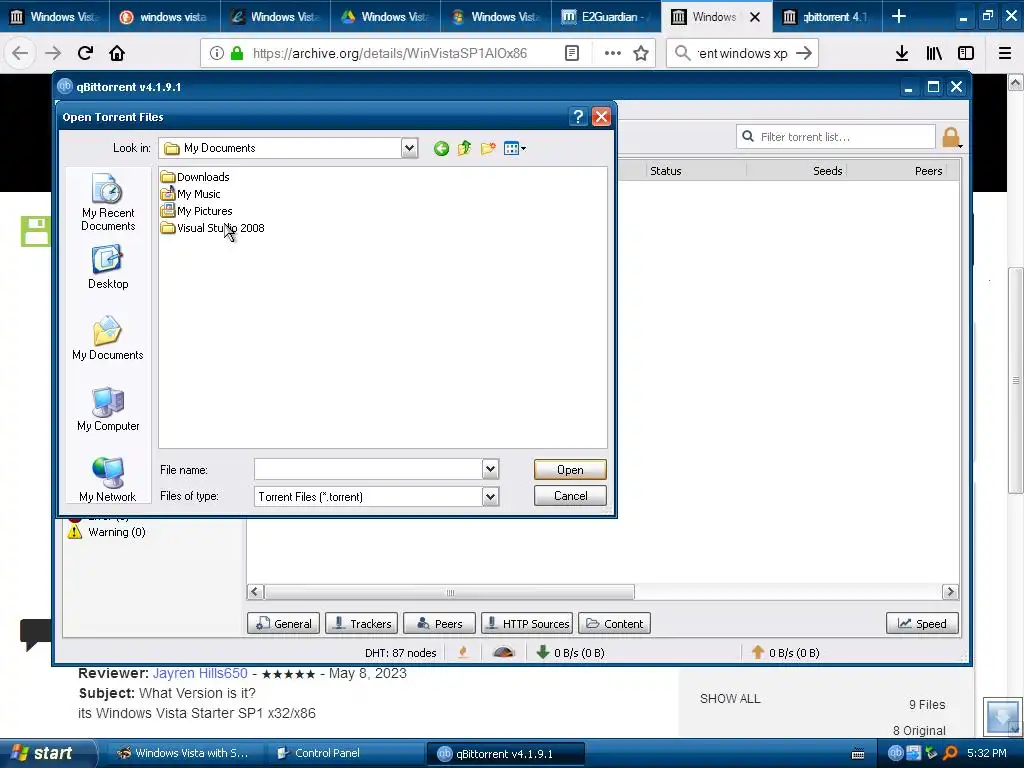
Task: Open the Firefox library icon
Action: (934, 54)
